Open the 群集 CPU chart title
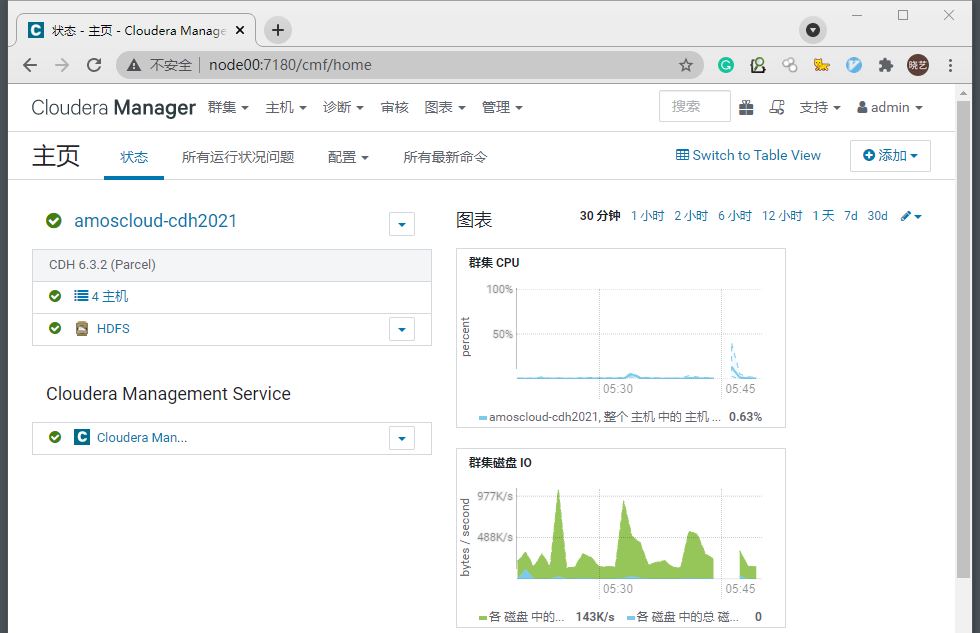The width and height of the screenshot is (980, 633). pyautogui.click(x=494, y=263)
